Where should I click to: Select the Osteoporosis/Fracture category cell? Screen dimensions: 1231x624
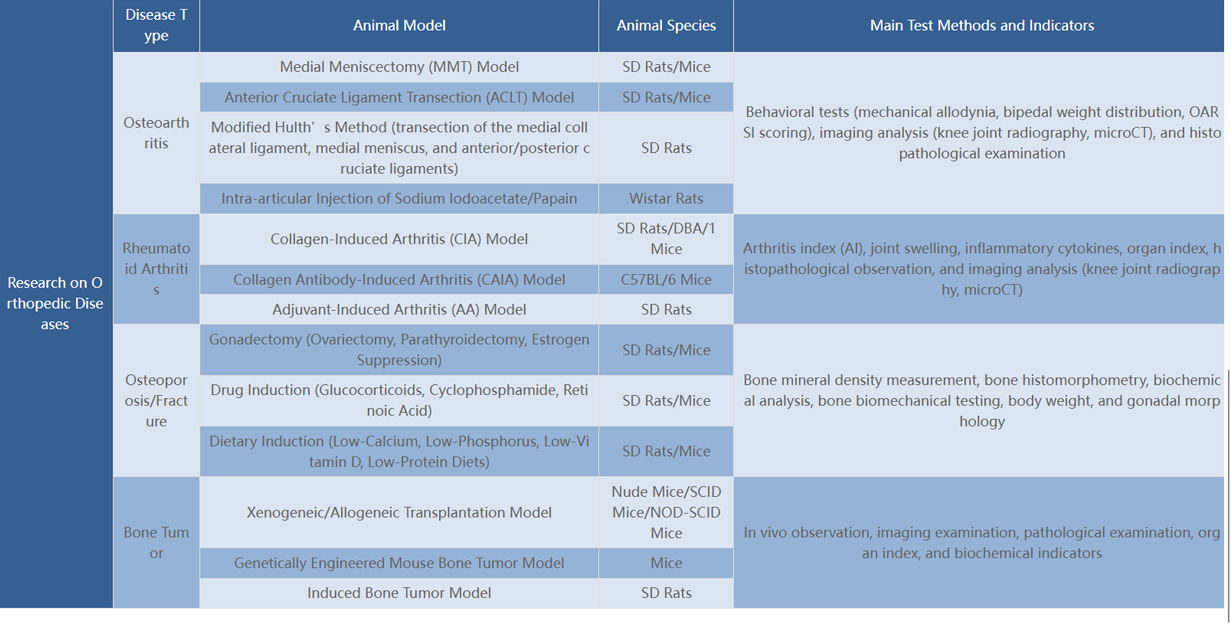coord(156,401)
